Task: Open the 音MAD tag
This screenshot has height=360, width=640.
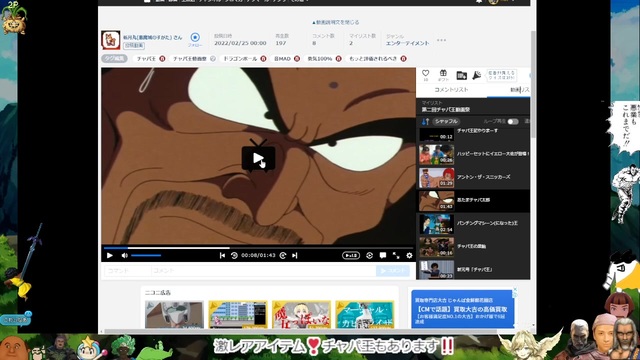Action: [282, 59]
